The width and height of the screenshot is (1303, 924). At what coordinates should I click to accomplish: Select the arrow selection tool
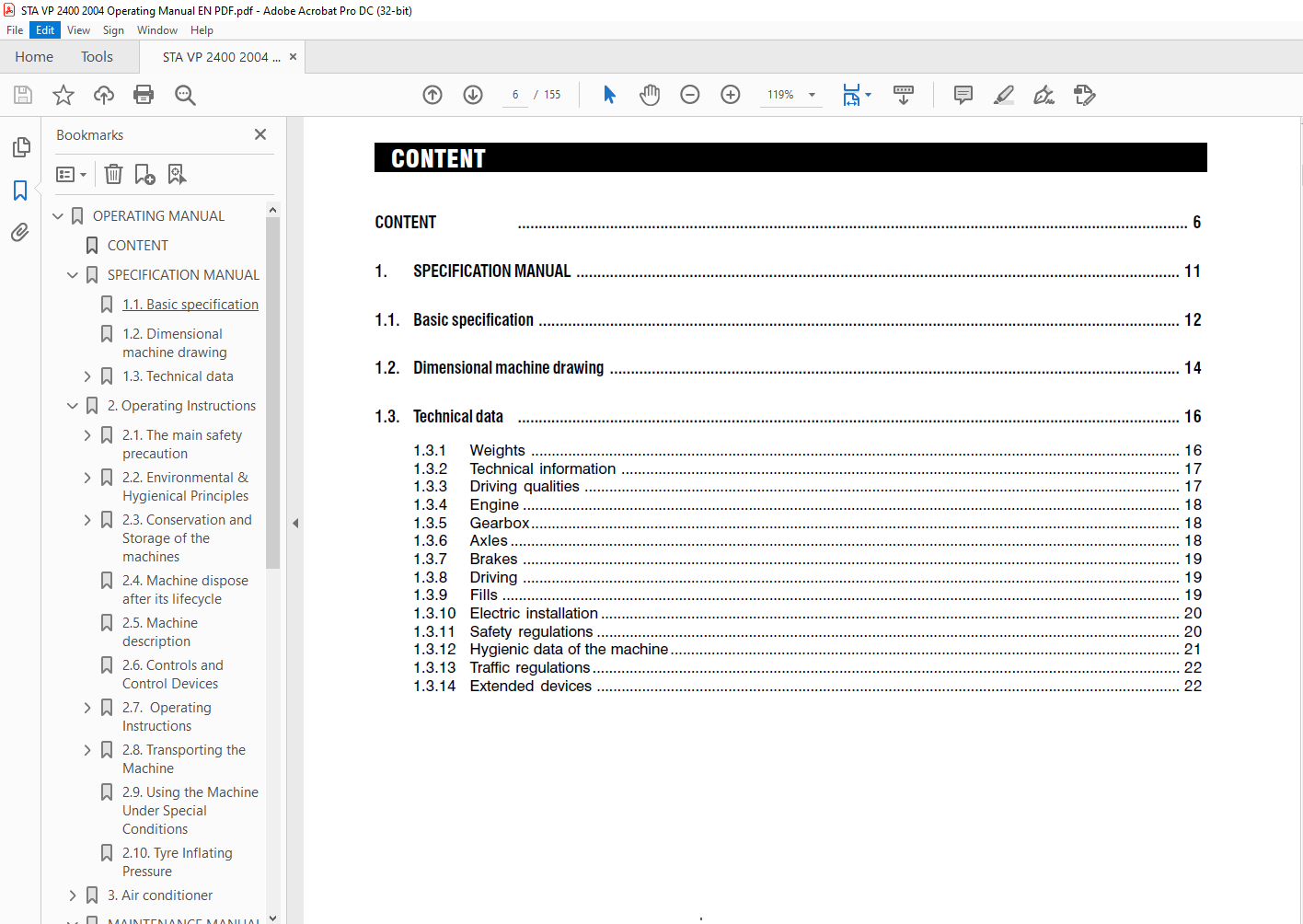[x=609, y=95]
